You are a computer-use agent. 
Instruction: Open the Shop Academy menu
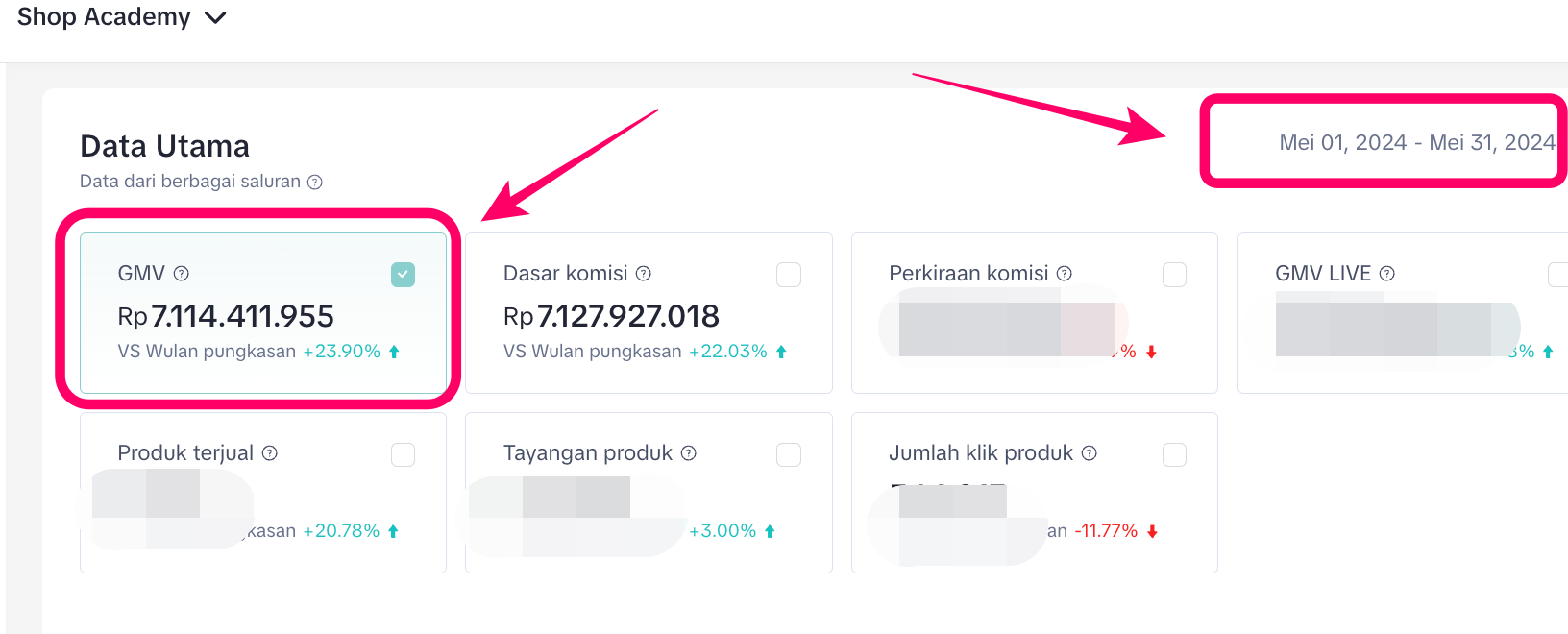(x=104, y=17)
